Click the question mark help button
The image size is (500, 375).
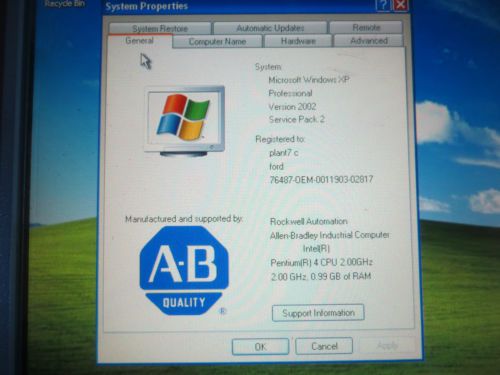[383, 5]
